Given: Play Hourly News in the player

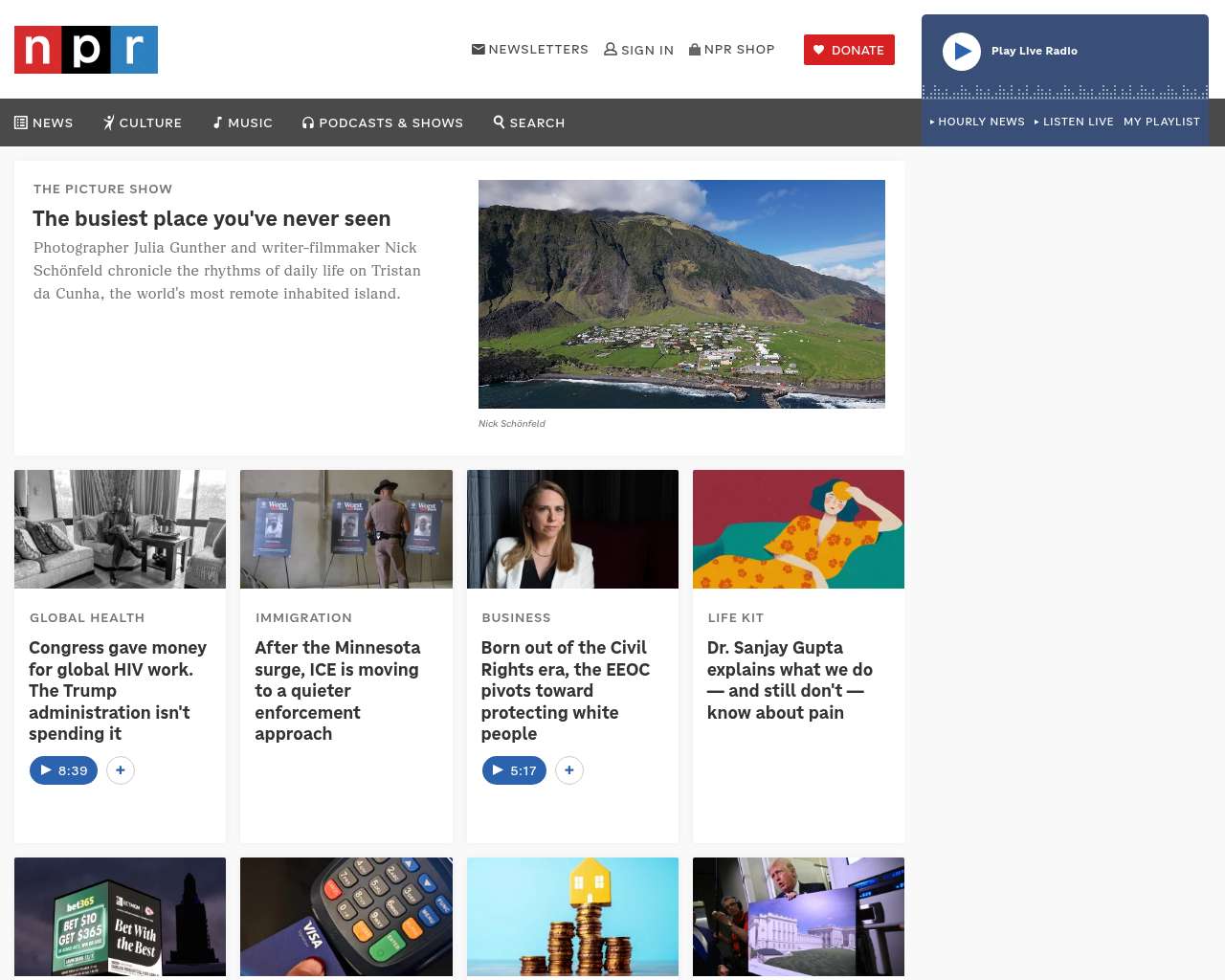Looking at the screenshot, I should [x=977, y=122].
